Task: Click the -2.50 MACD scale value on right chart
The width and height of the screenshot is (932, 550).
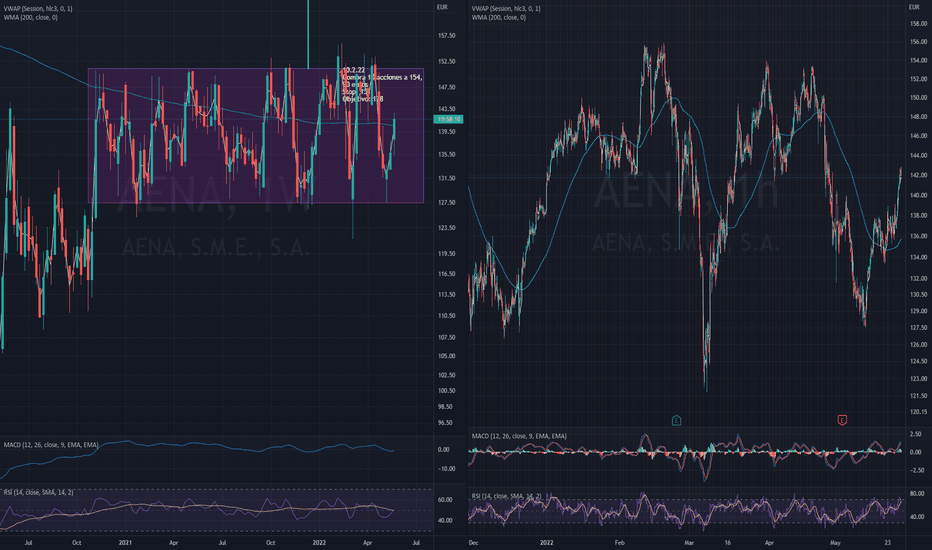Action: click(x=917, y=470)
